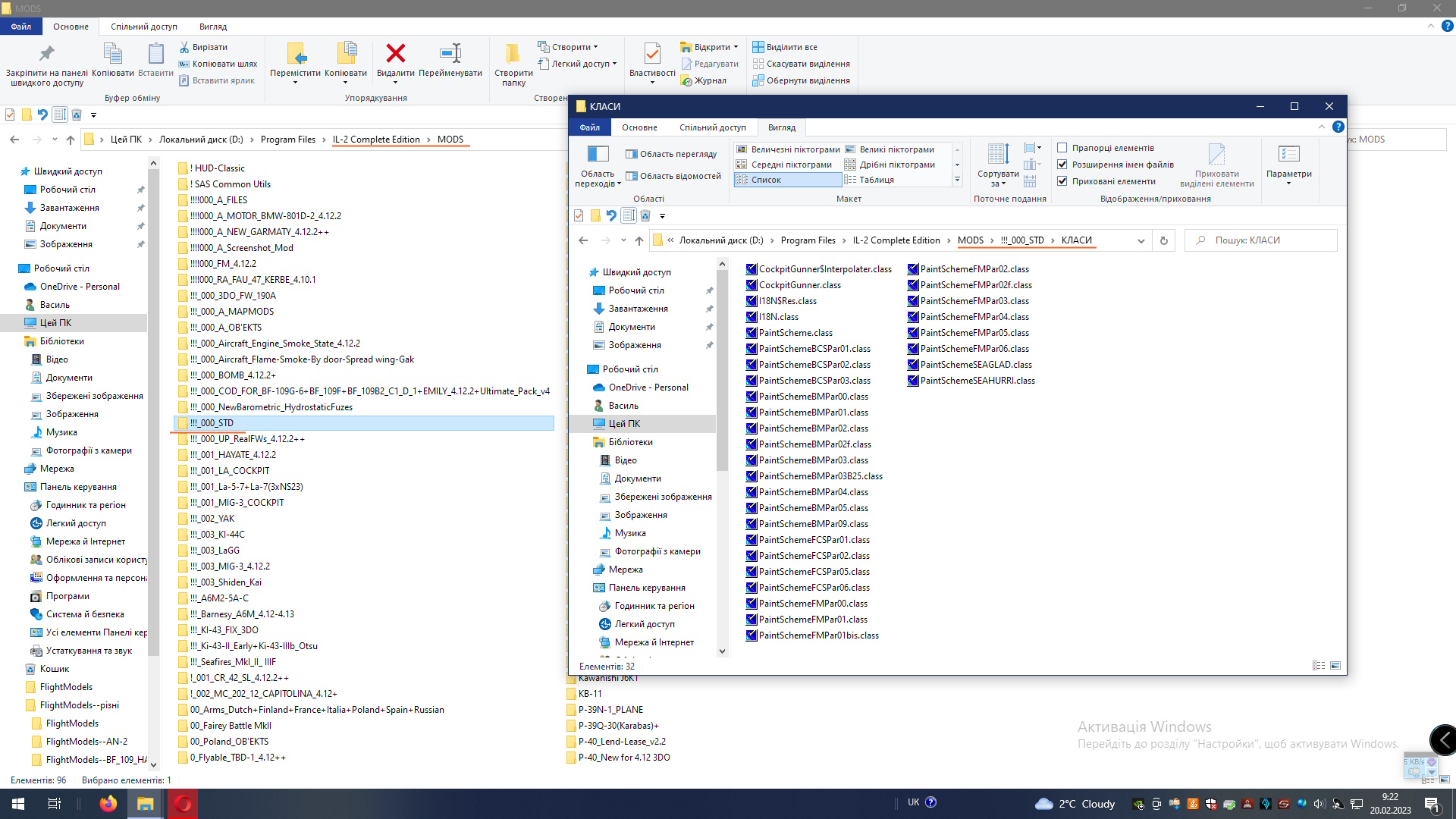Open the Легкий доступ ribbon dropdown

click(581, 64)
